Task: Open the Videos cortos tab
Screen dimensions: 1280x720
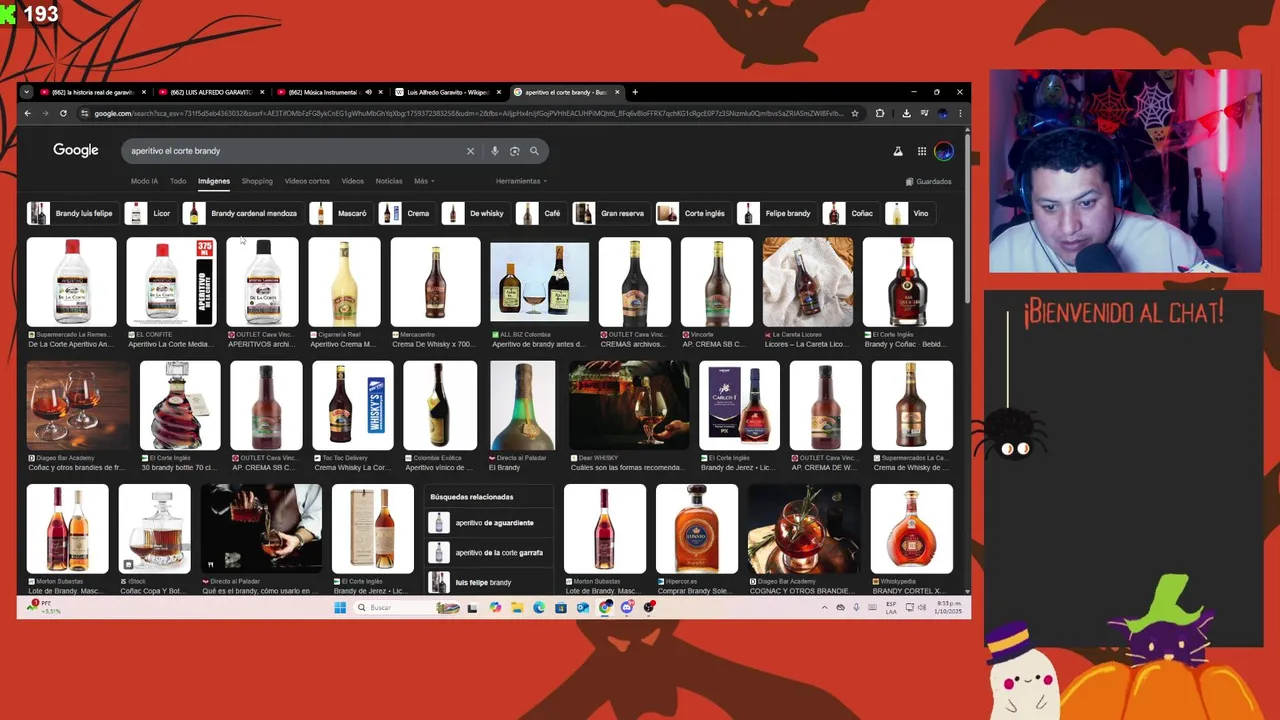Action: tap(307, 181)
